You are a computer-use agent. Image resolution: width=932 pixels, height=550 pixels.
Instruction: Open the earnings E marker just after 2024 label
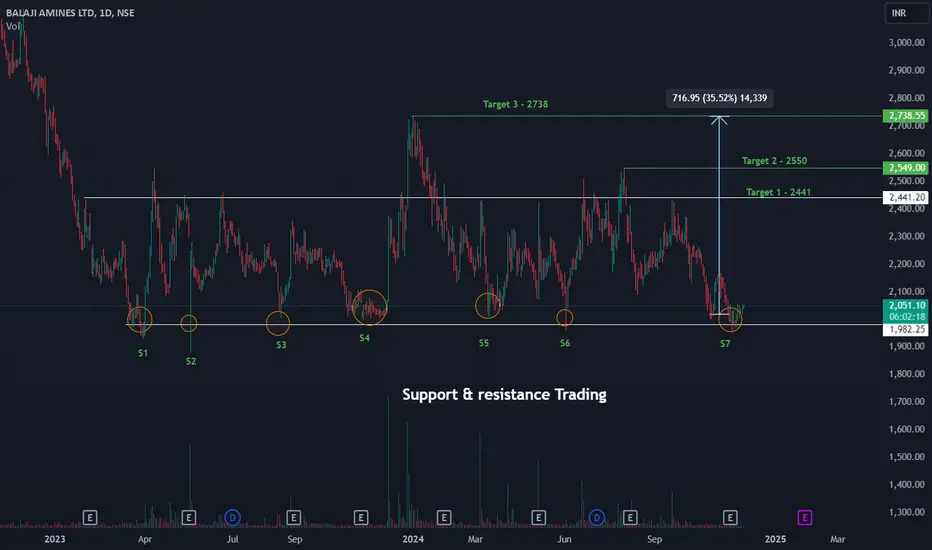(444, 518)
